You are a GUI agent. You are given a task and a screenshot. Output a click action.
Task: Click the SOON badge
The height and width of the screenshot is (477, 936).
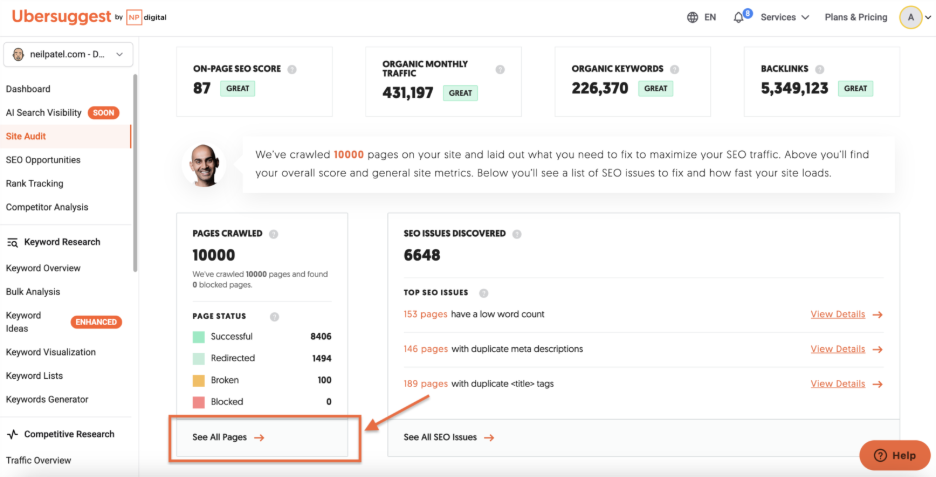[104, 112]
